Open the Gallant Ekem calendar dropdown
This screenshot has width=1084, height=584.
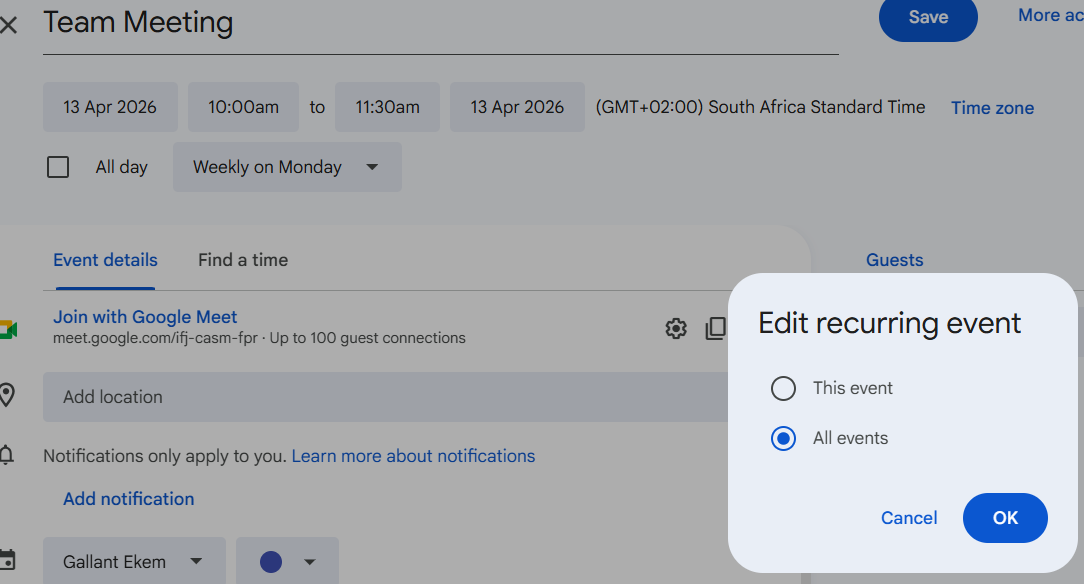[134, 561]
